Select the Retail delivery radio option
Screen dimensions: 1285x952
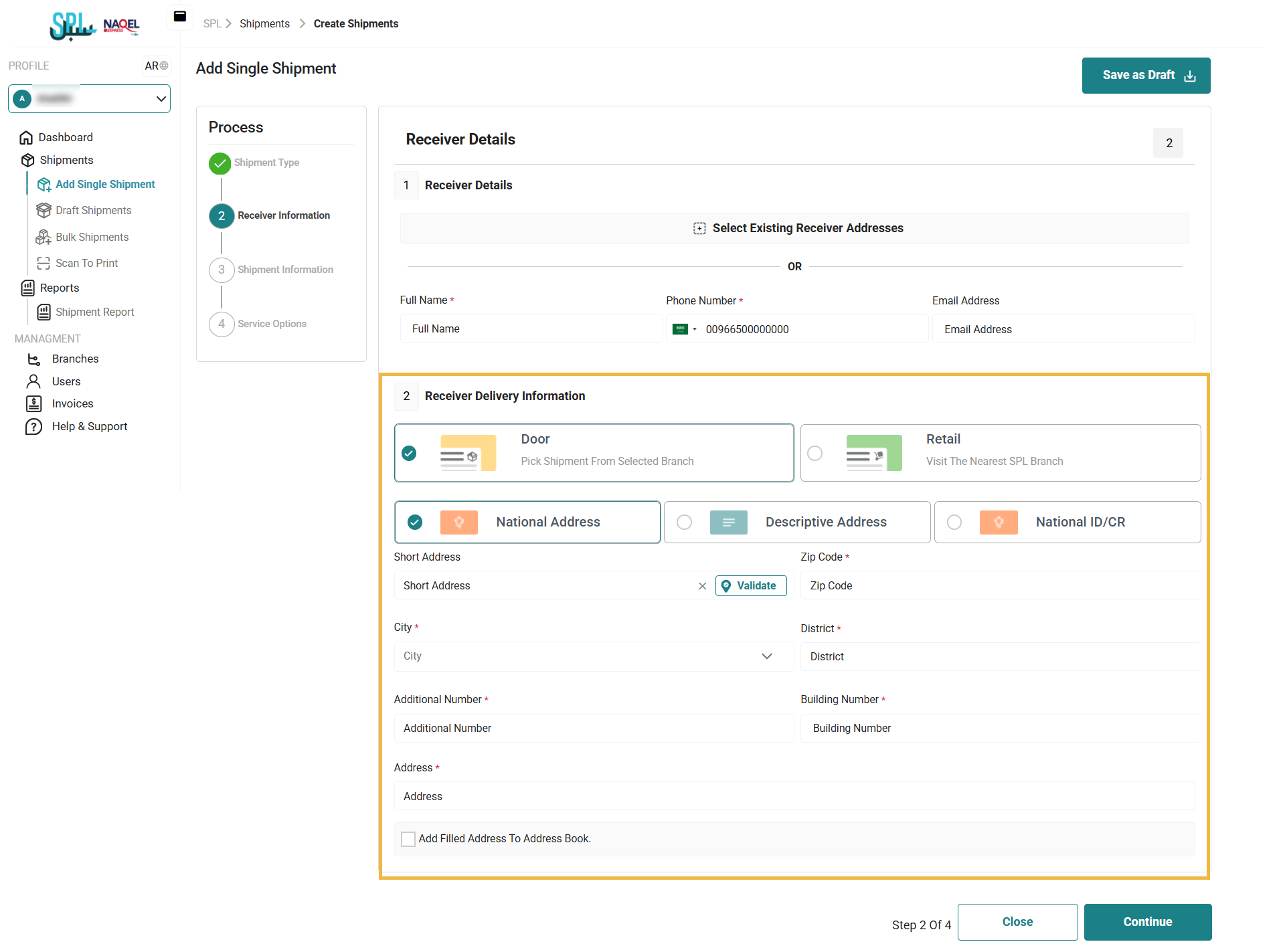(815, 453)
